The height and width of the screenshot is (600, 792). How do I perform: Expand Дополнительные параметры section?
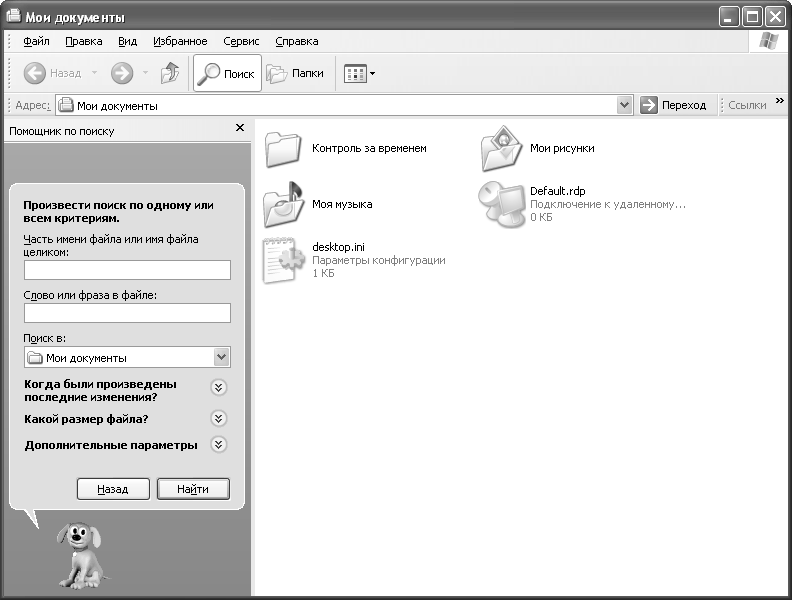[219, 445]
